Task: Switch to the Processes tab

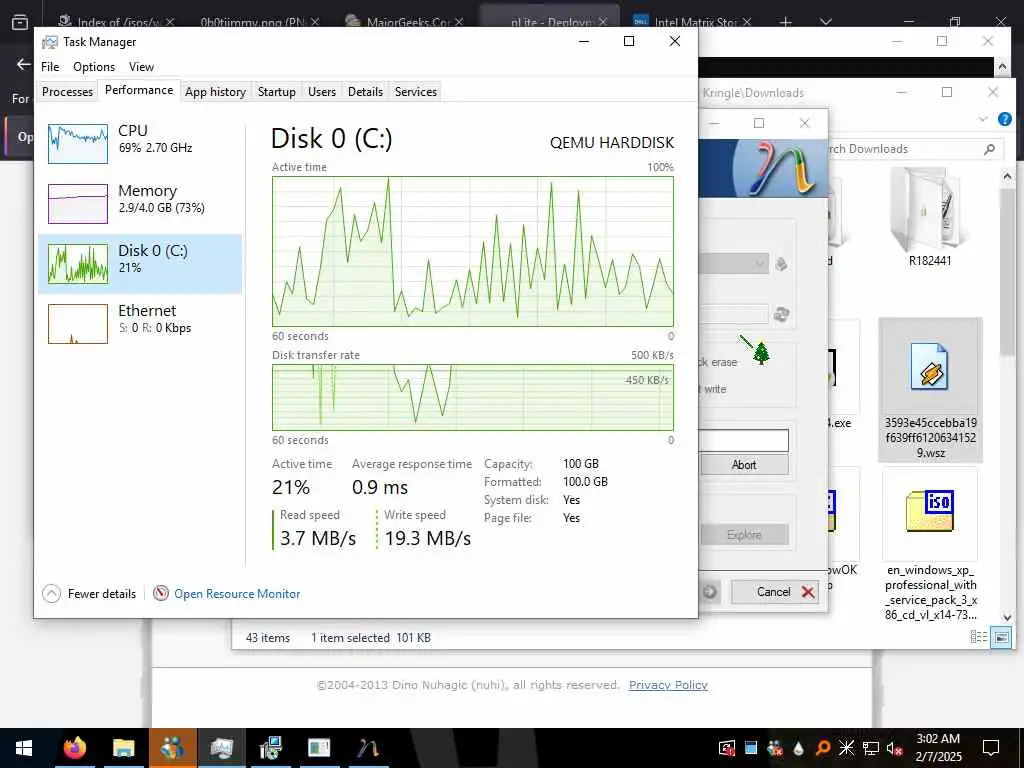Action: pyautogui.click(x=67, y=91)
